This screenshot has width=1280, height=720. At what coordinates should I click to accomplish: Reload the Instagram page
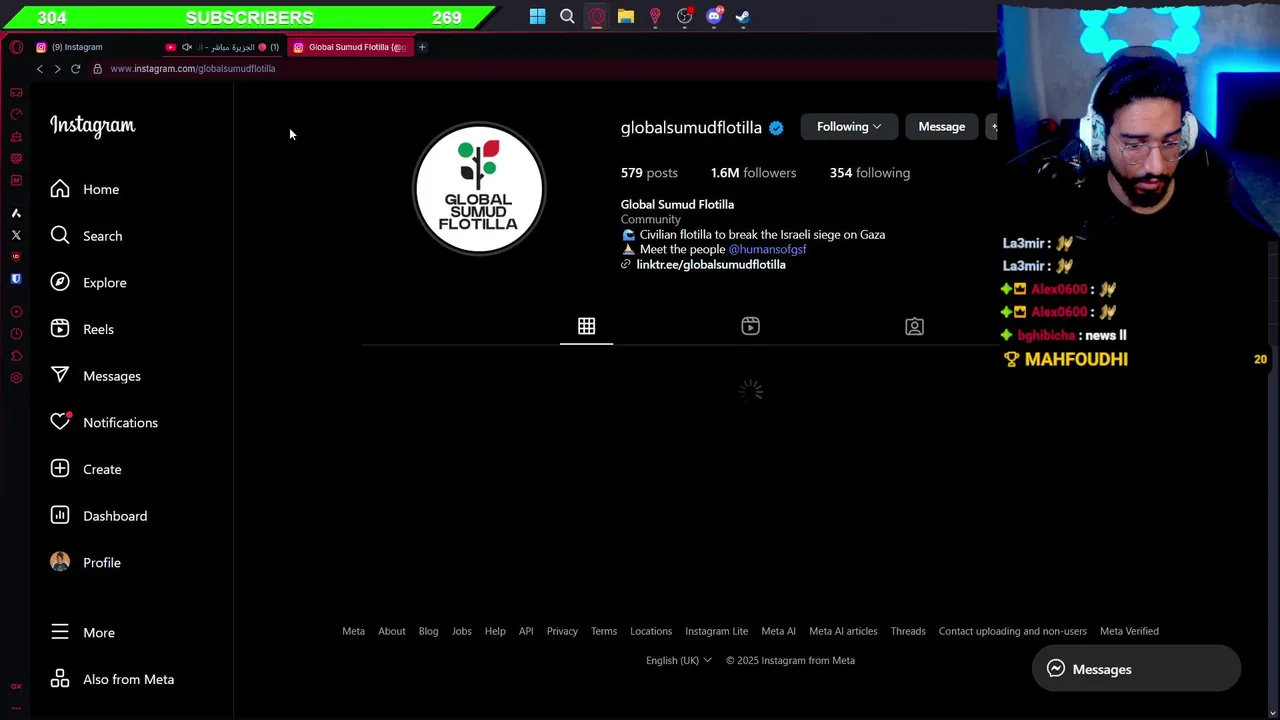pos(75,69)
